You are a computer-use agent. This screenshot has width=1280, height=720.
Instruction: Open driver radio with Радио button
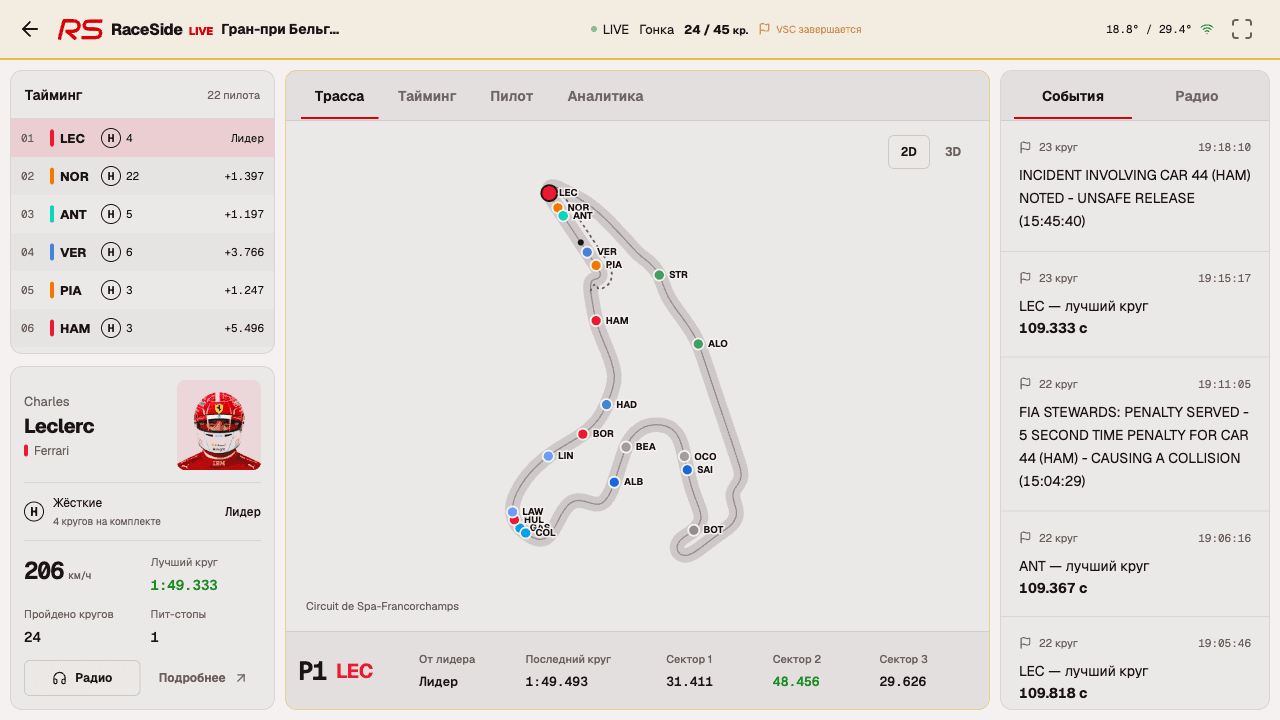click(x=82, y=678)
